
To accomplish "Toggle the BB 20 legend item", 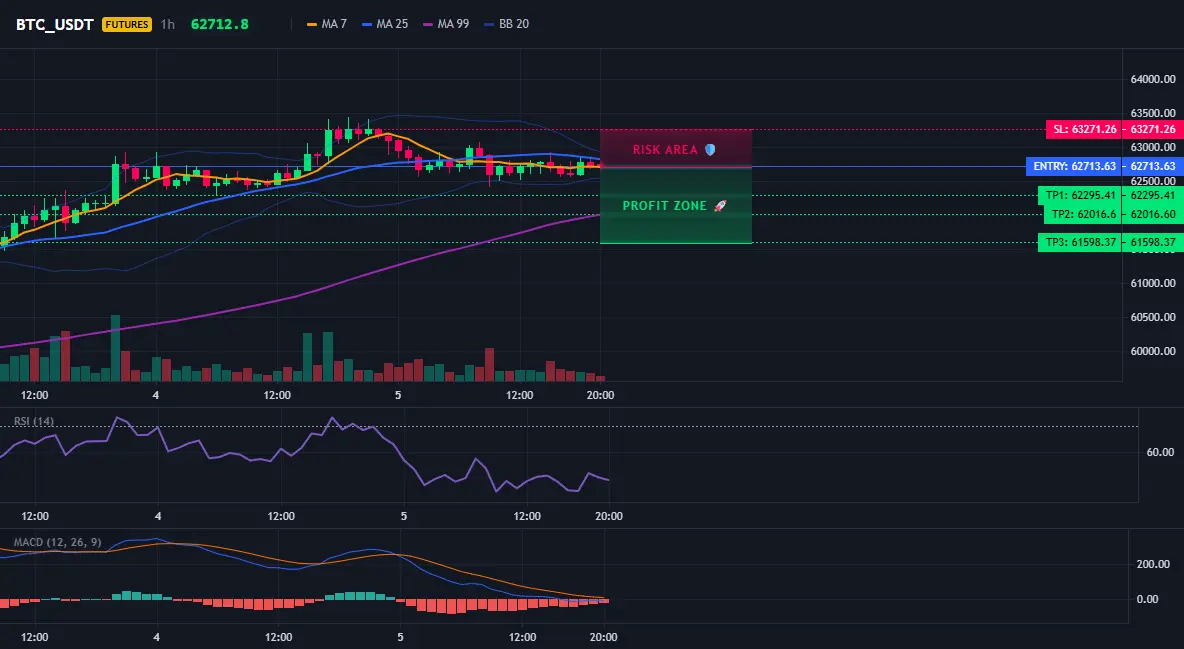I will 507,24.
